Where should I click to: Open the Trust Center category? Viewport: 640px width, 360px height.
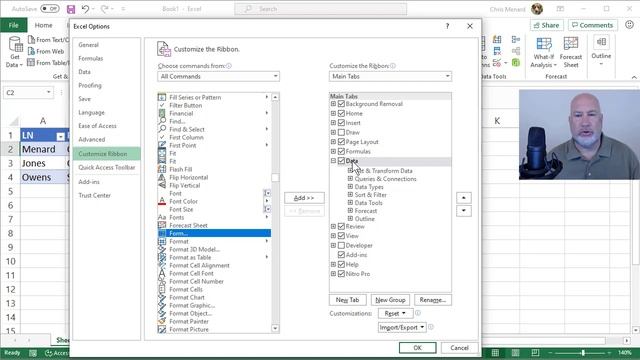[94, 196]
